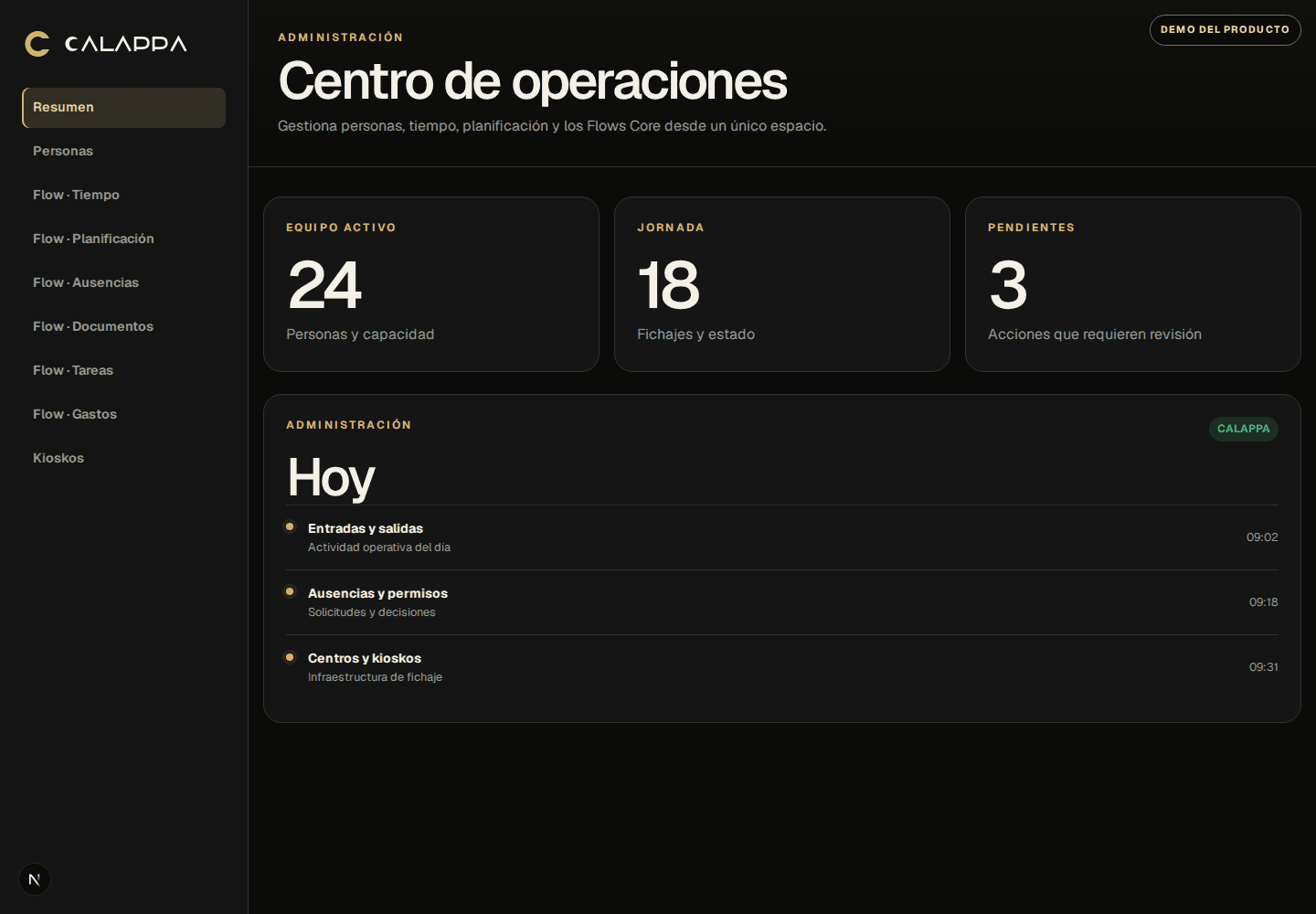Click the text Solicitudes y decisiones
The width and height of the screenshot is (1316, 914).
point(372,612)
